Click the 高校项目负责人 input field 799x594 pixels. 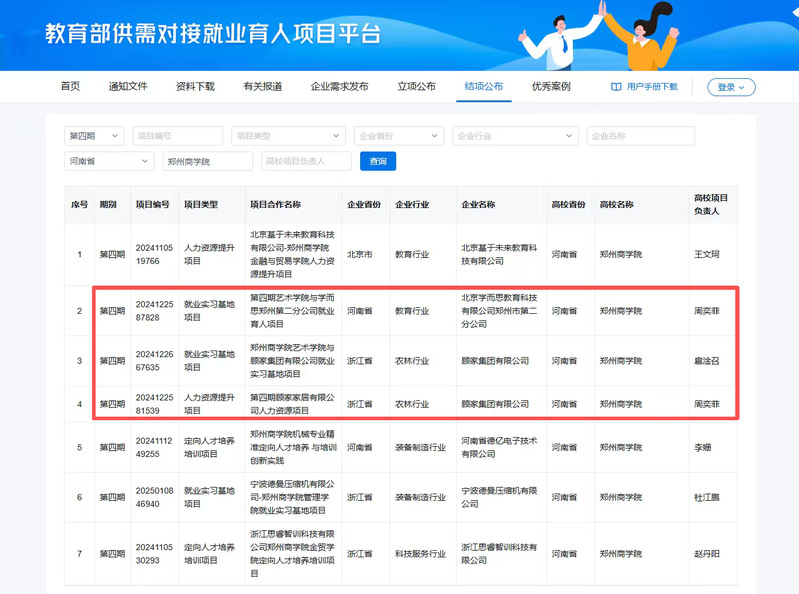point(306,161)
